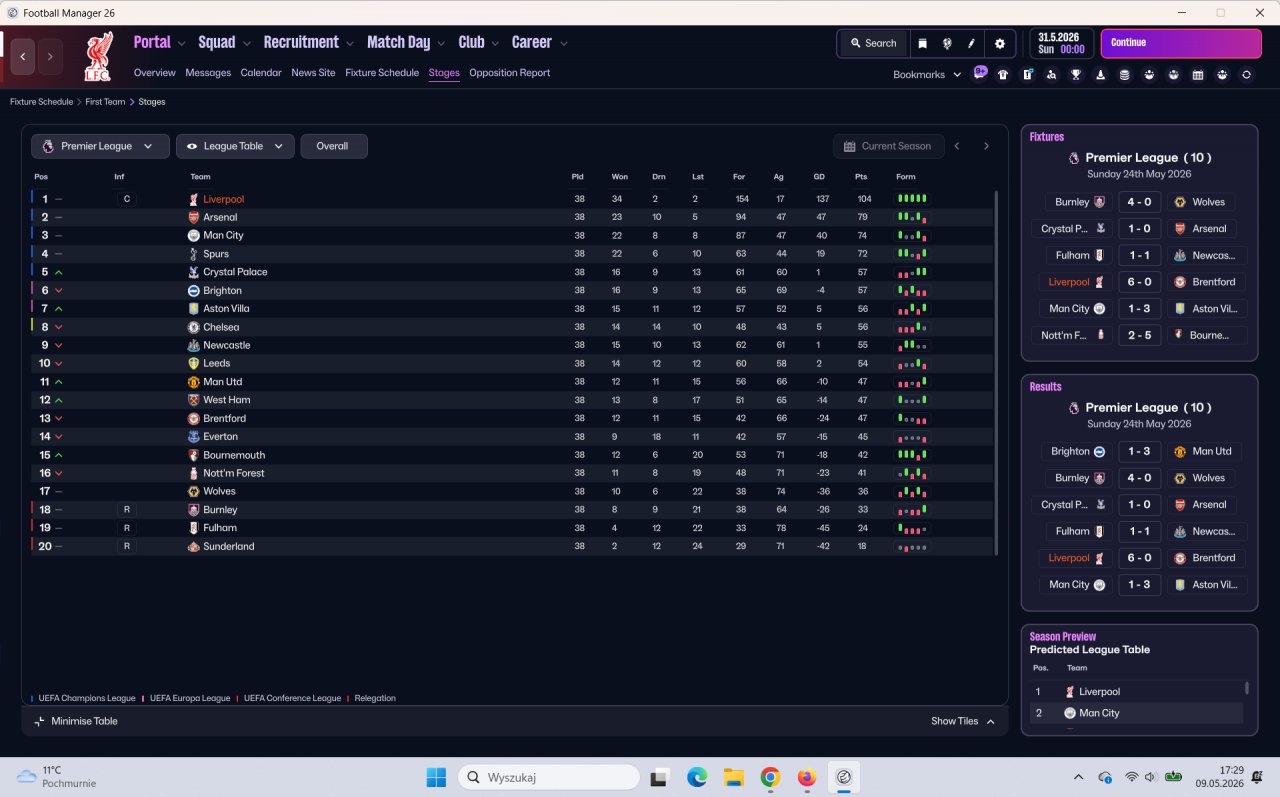
Task: Switch to the Messages tab
Action: [208, 73]
